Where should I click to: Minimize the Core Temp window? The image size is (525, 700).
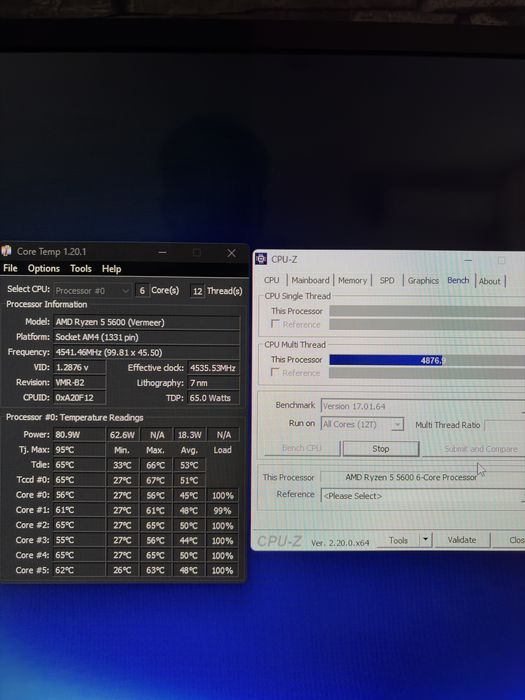coord(162,253)
